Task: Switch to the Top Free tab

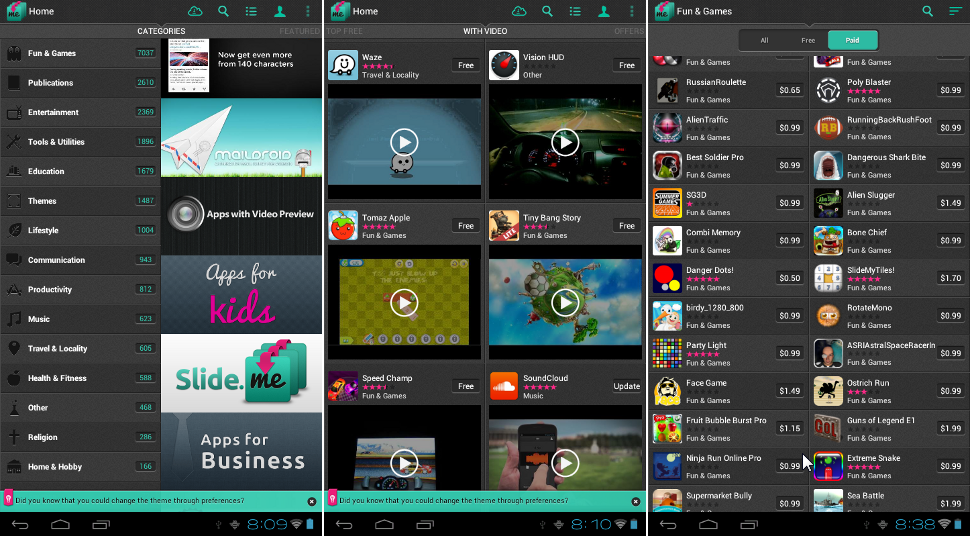Action: pyautogui.click(x=345, y=31)
